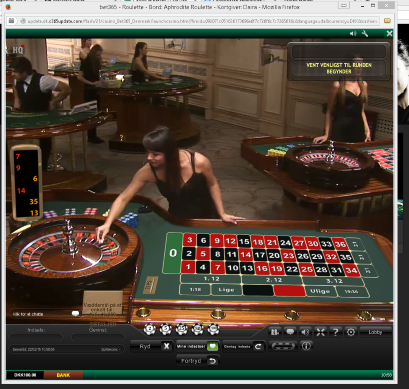Screen dimensions: 409x389
Task: Open the players statistics icon in bottom toolbar
Action: (275, 332)
